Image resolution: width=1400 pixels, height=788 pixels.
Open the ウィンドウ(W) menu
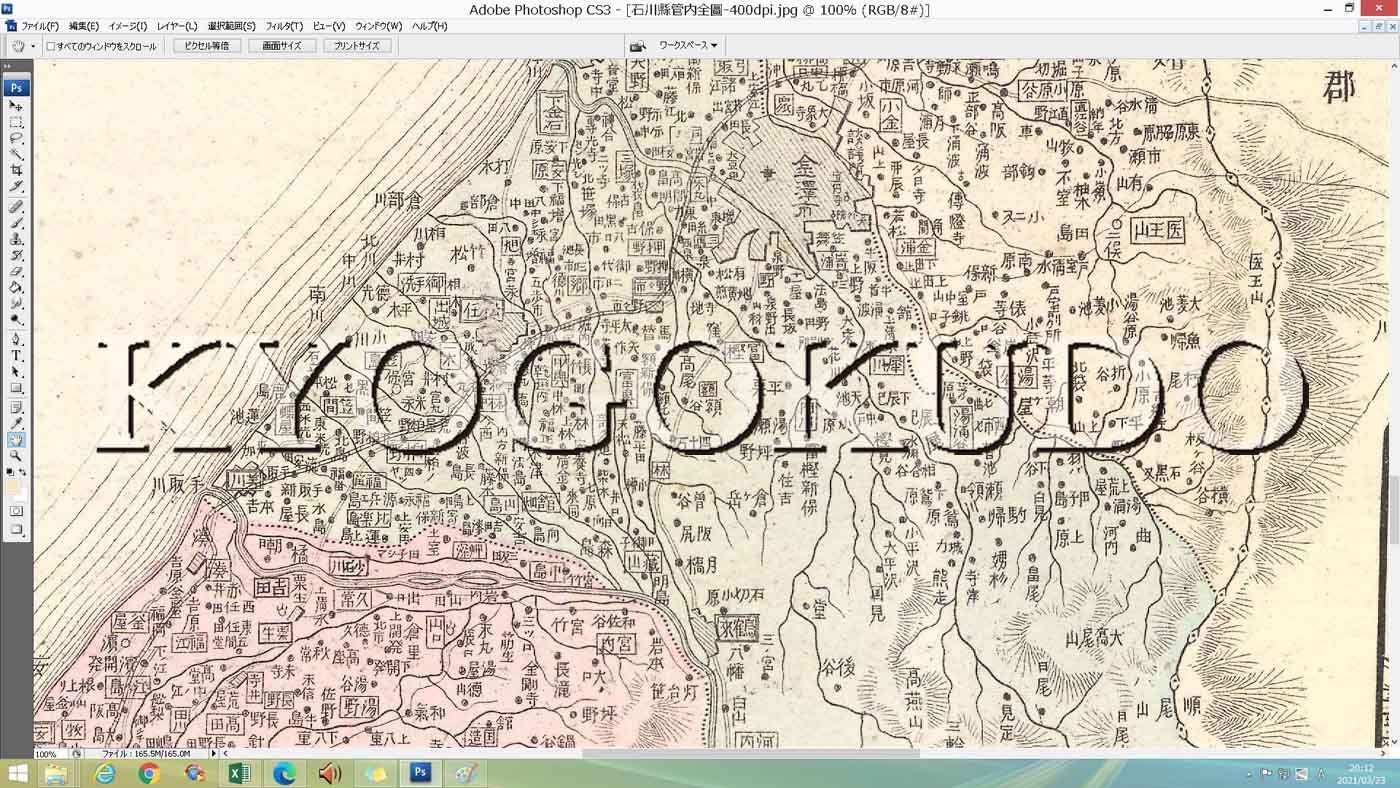(x=378, y=26)
